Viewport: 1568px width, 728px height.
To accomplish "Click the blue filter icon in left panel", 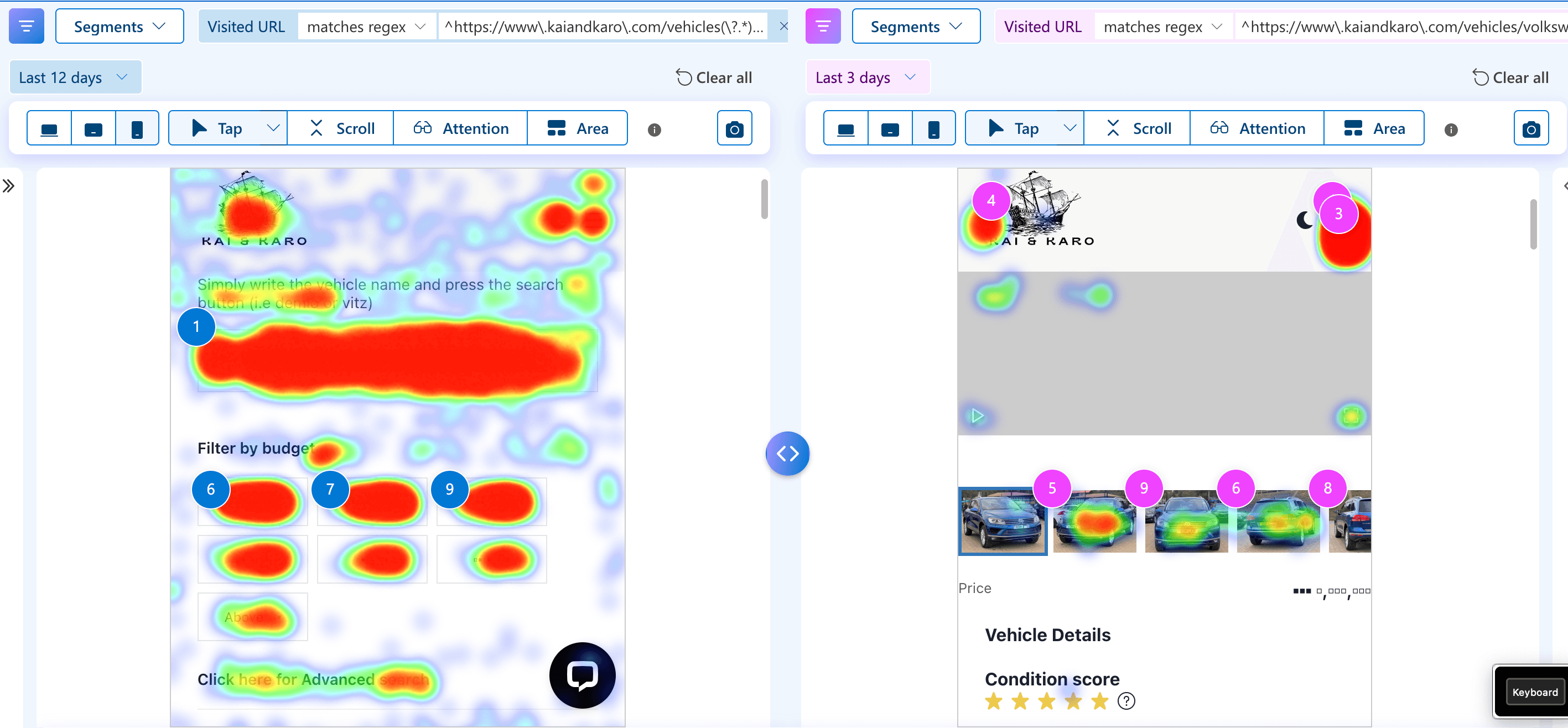I will (26, 26).
